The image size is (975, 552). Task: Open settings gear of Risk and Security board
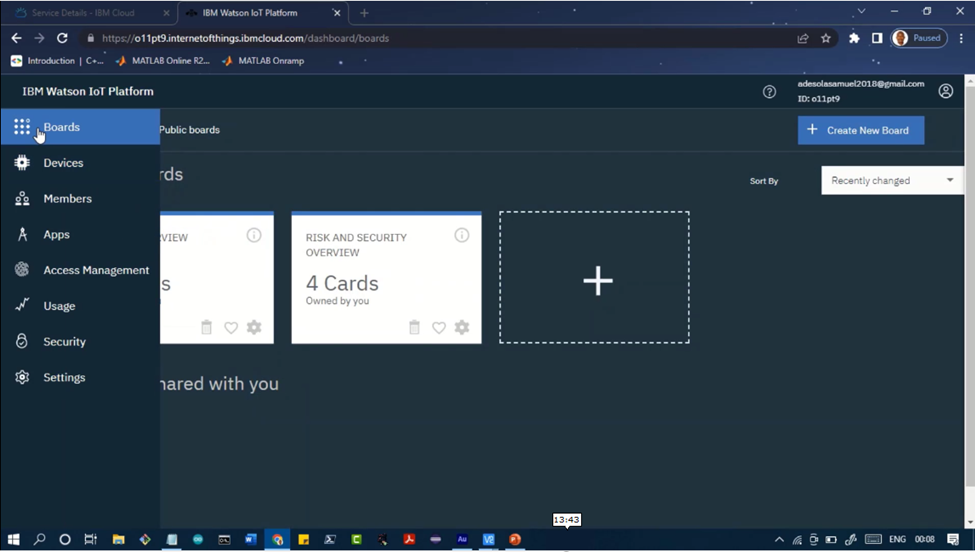462,327
